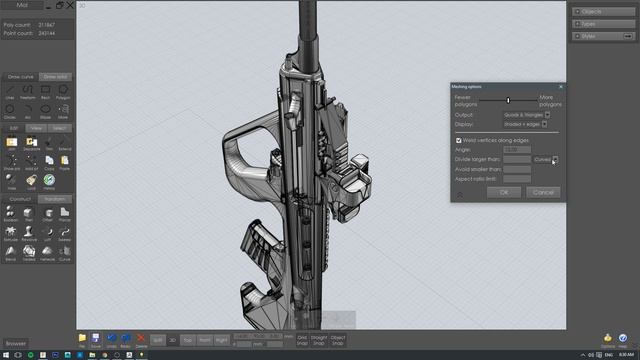Open the Offset construct tool
The image size is (640, 360).
click(47, 214)
